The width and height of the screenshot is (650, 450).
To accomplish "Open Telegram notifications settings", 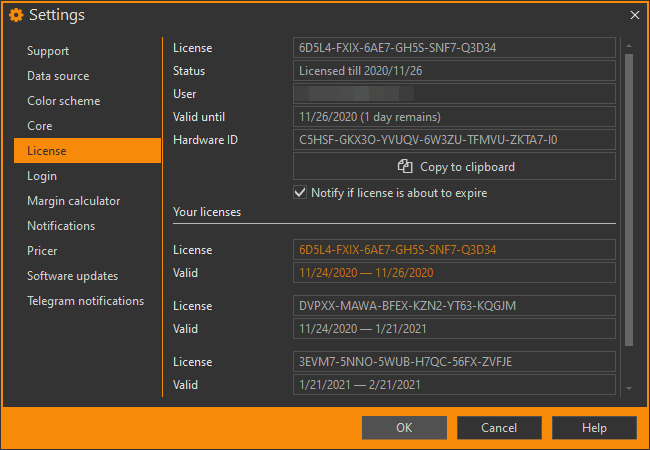I will point(85,301).
